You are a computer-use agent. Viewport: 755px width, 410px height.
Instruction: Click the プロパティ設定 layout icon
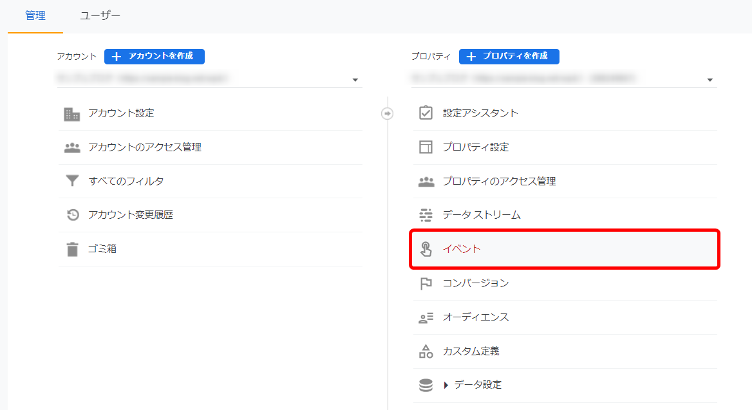click(x=426, y=147)
